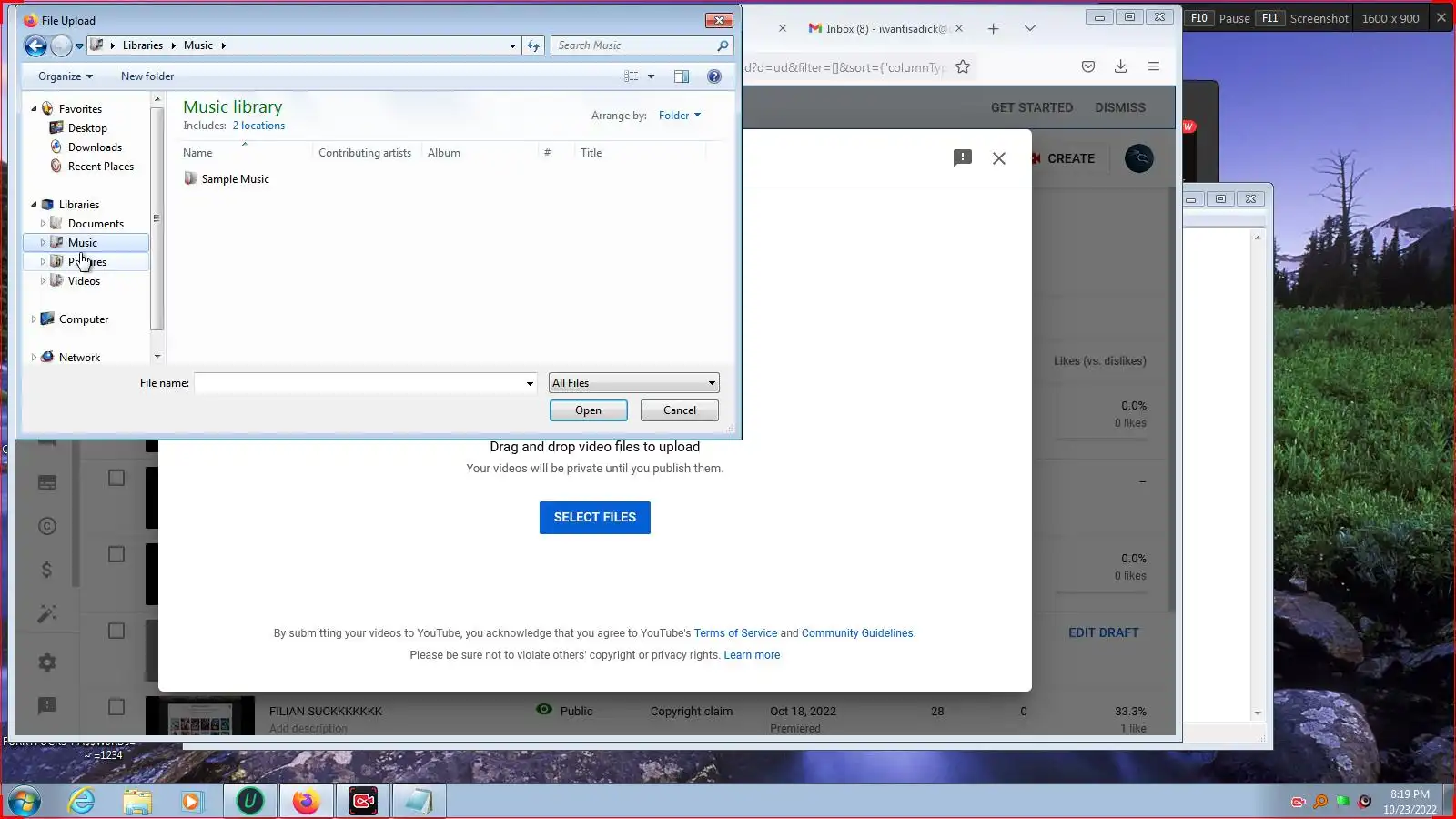This screenshot has width=1456, height=819.
Task: Select Desktop under Favorites
Action: click(x=87, y=128)
